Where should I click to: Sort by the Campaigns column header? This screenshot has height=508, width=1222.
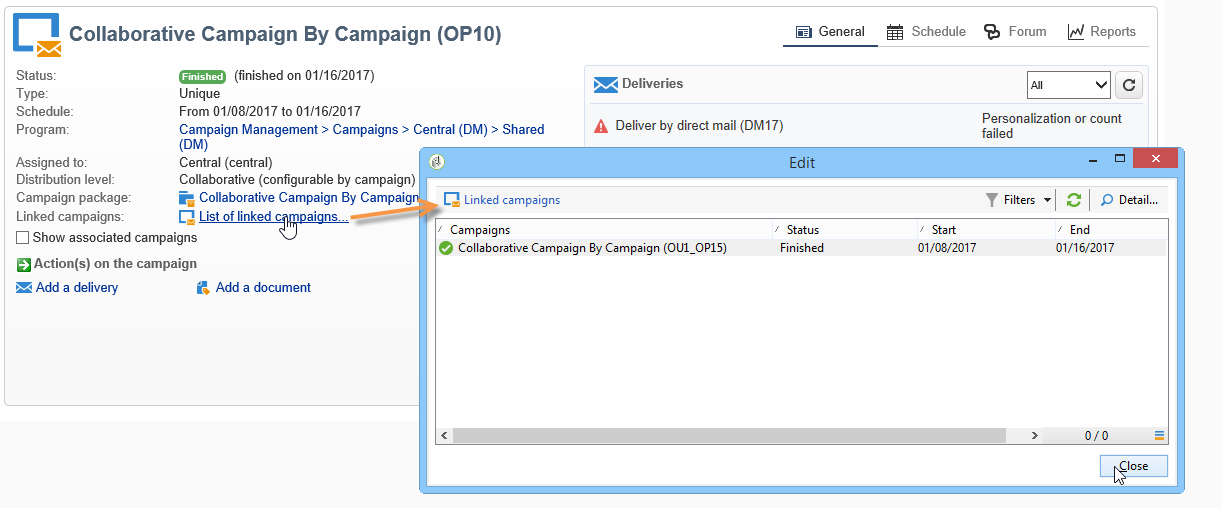[x=480, y=230]
